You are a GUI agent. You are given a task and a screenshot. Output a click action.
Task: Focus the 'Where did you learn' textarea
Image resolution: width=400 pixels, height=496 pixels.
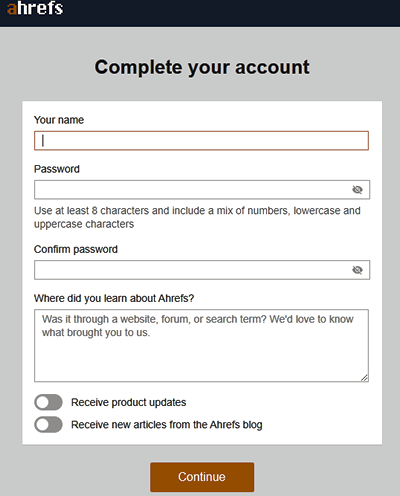tap(201, 346)
